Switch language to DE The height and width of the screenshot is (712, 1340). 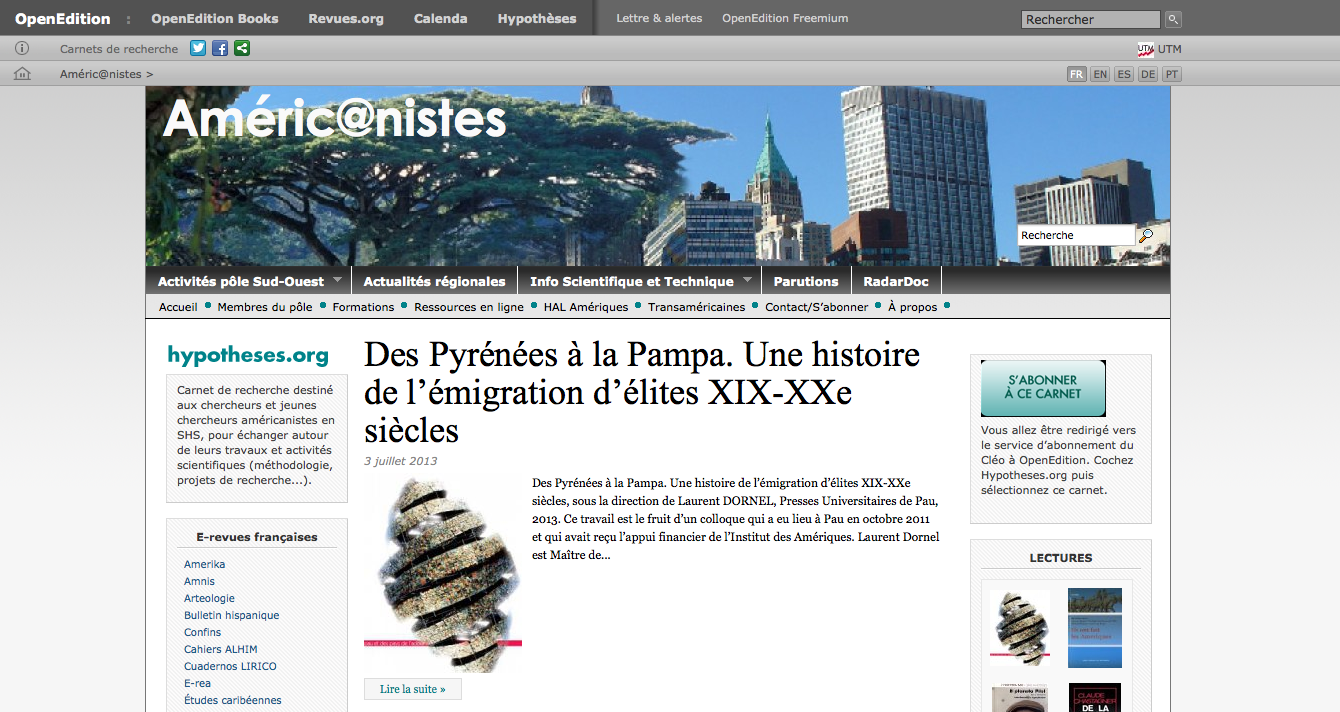coord(1148,74)
